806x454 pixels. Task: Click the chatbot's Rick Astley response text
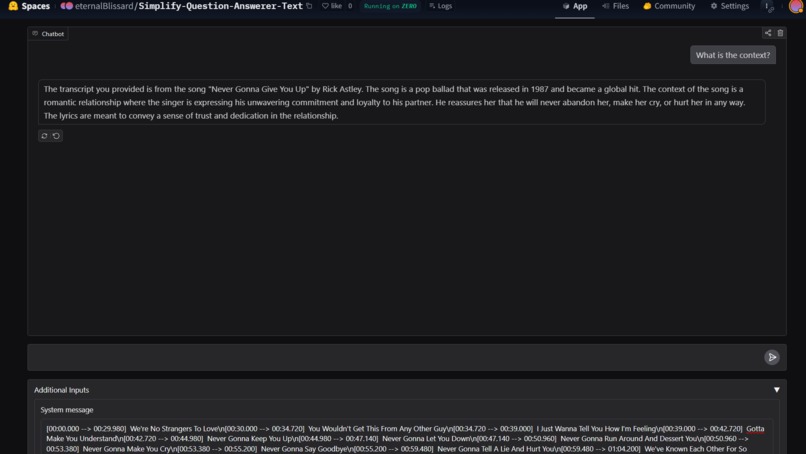(x=401, y=102)
